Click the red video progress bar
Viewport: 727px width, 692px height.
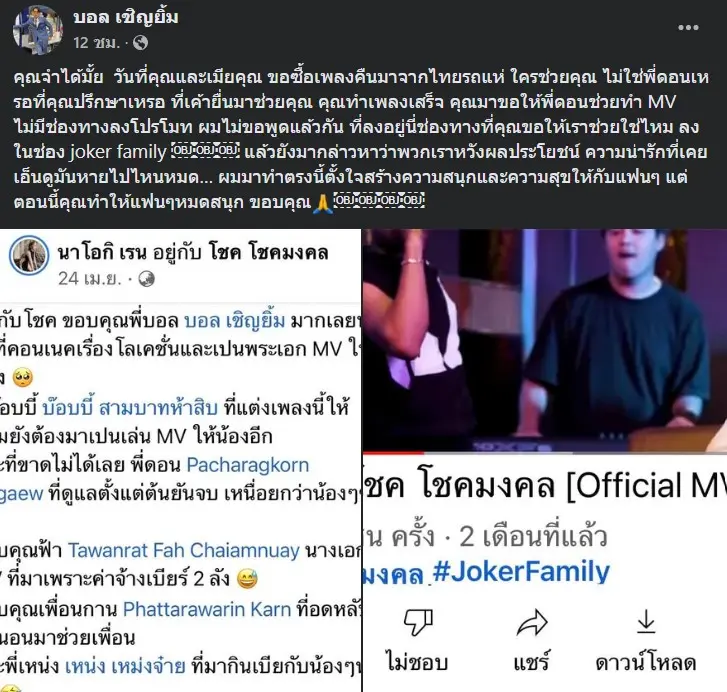393,452
